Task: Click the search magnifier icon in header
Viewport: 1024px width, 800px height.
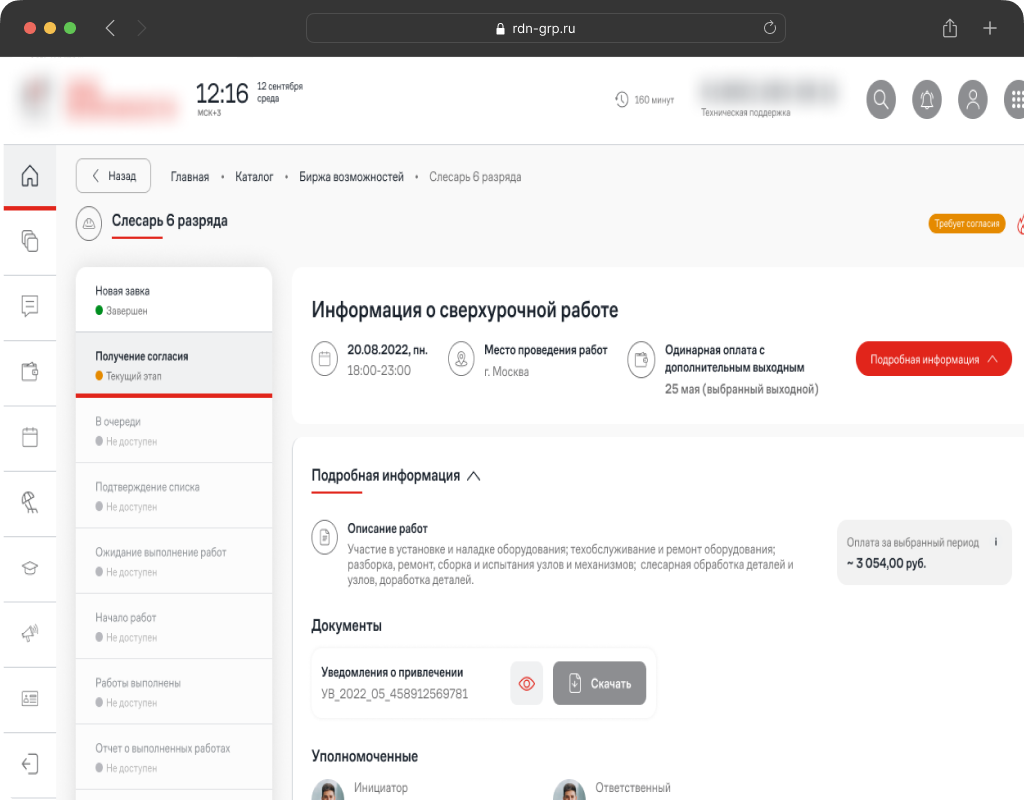Action: (881, 99)
